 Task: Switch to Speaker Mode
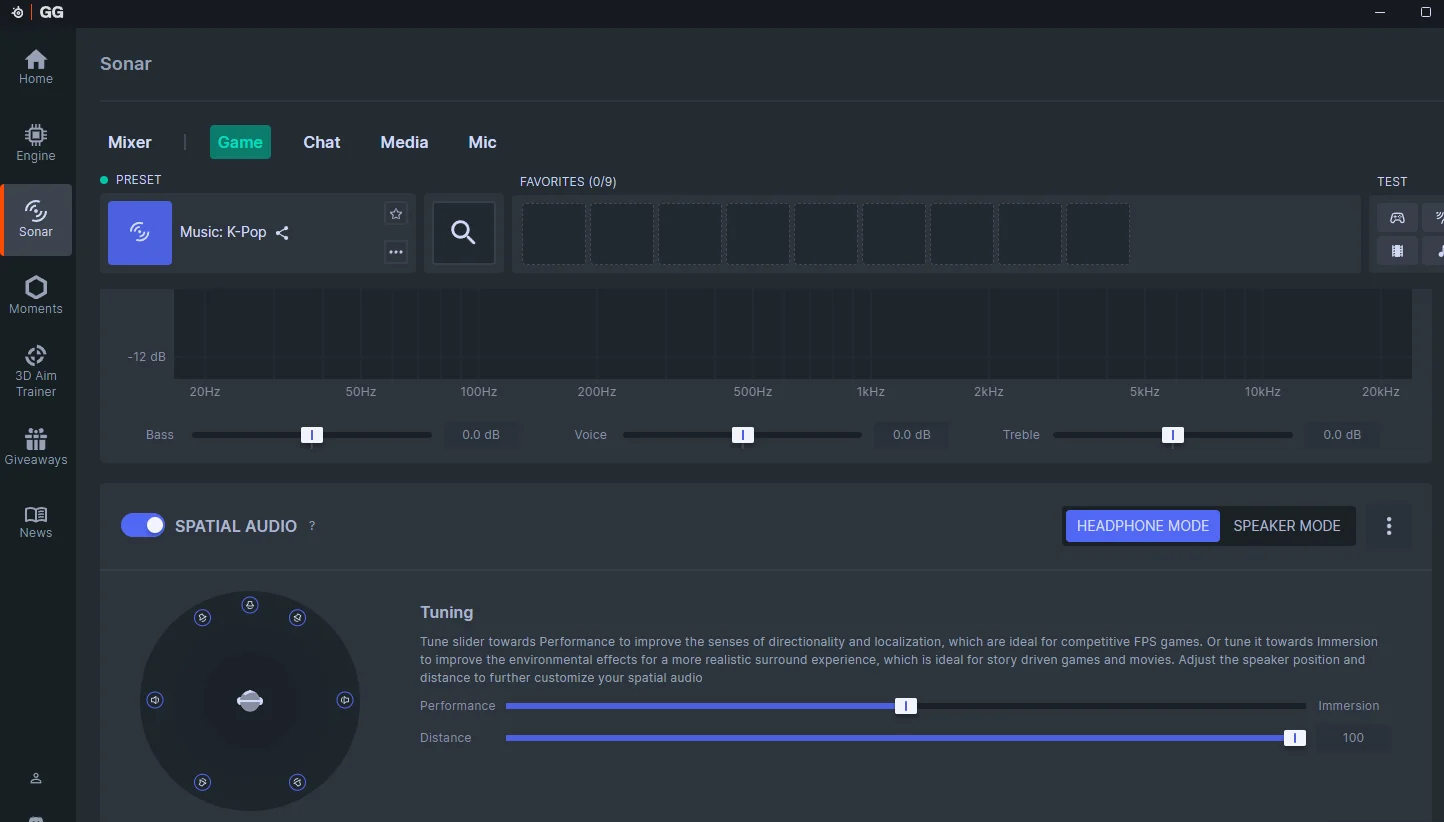pyautogui.click(x=1287, y=526)
